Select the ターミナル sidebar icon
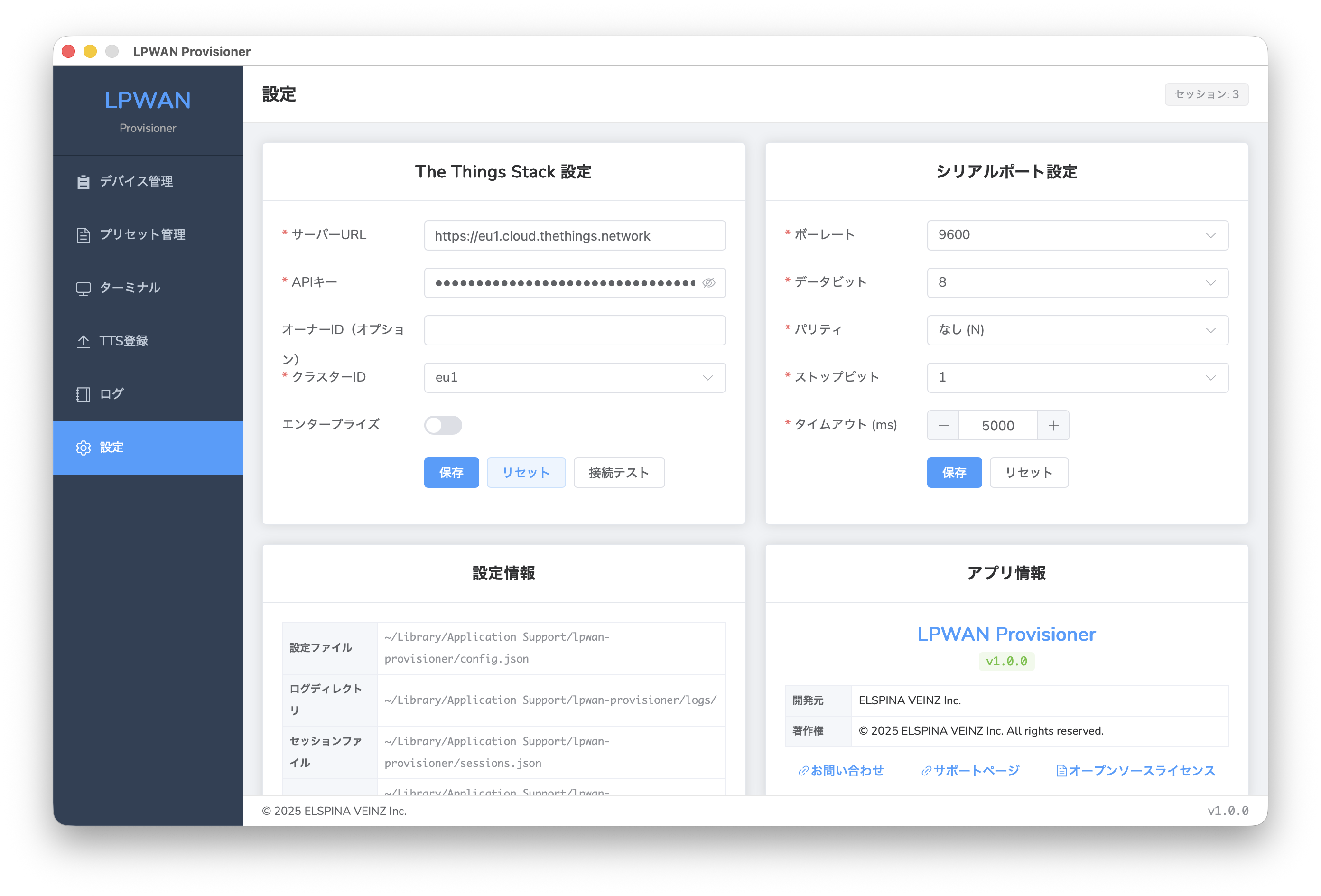 coord(83,288)
